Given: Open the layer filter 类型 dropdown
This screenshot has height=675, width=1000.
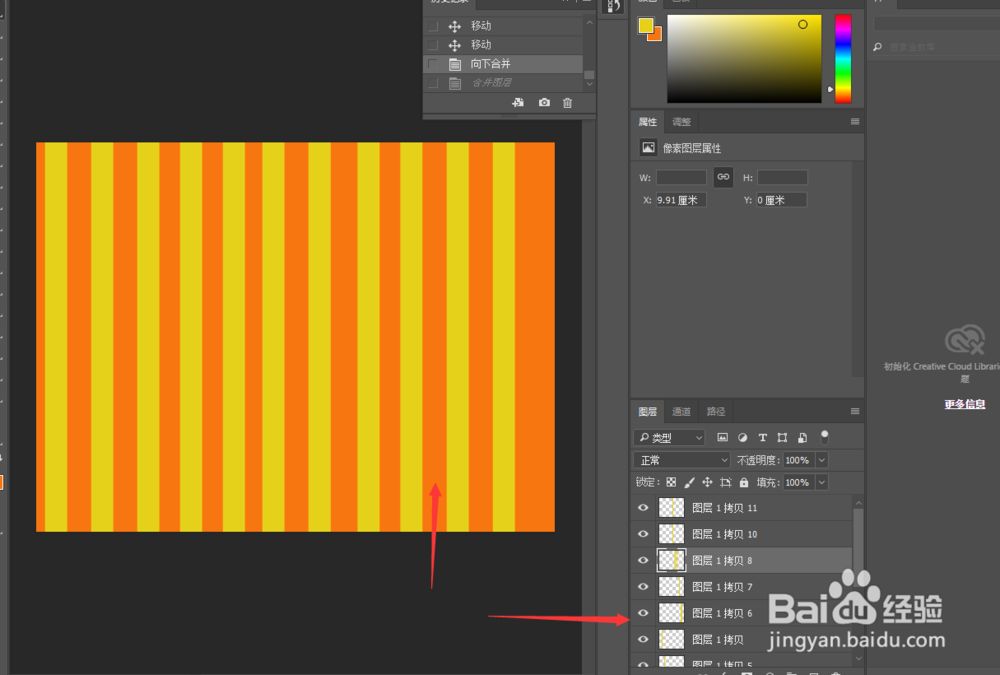Looking at the screenshot, I should pos(669,438).
